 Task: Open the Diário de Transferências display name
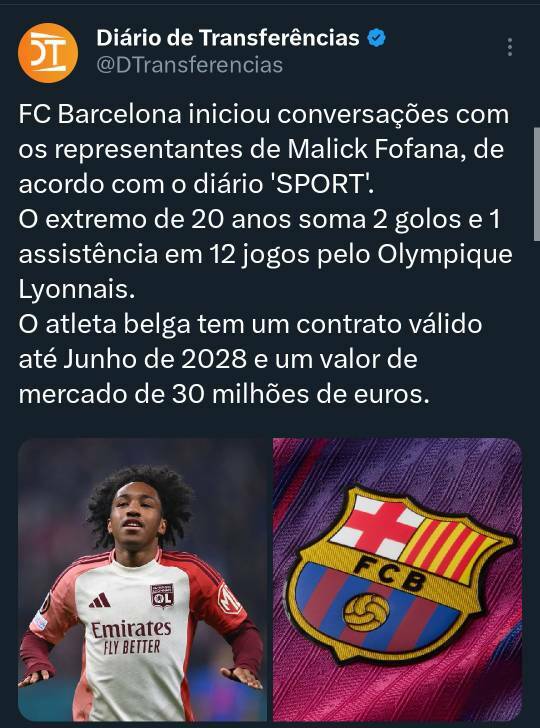coord(228,38)
